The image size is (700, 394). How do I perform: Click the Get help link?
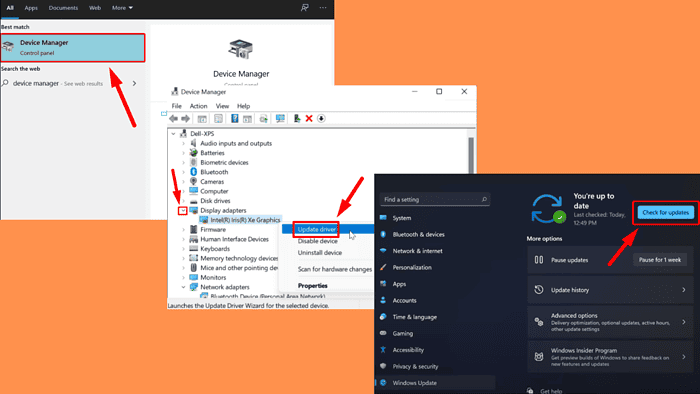(551, 391)
